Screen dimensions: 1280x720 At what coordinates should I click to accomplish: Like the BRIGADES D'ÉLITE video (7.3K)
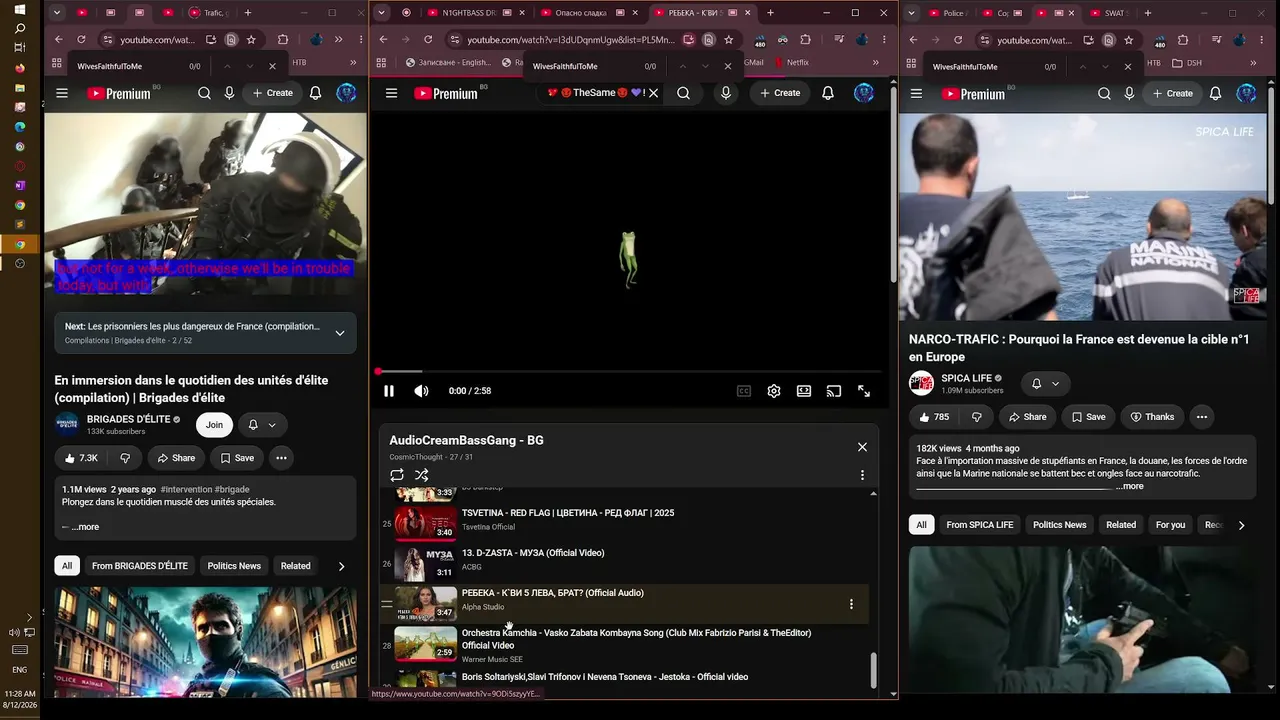(81, 458)
